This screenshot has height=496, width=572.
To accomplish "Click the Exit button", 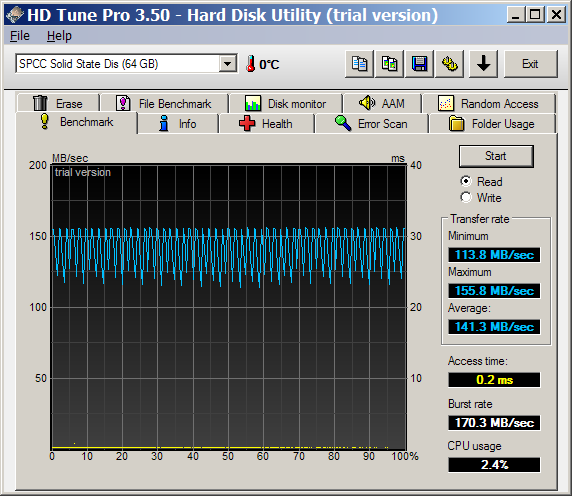I will (531, 64).
